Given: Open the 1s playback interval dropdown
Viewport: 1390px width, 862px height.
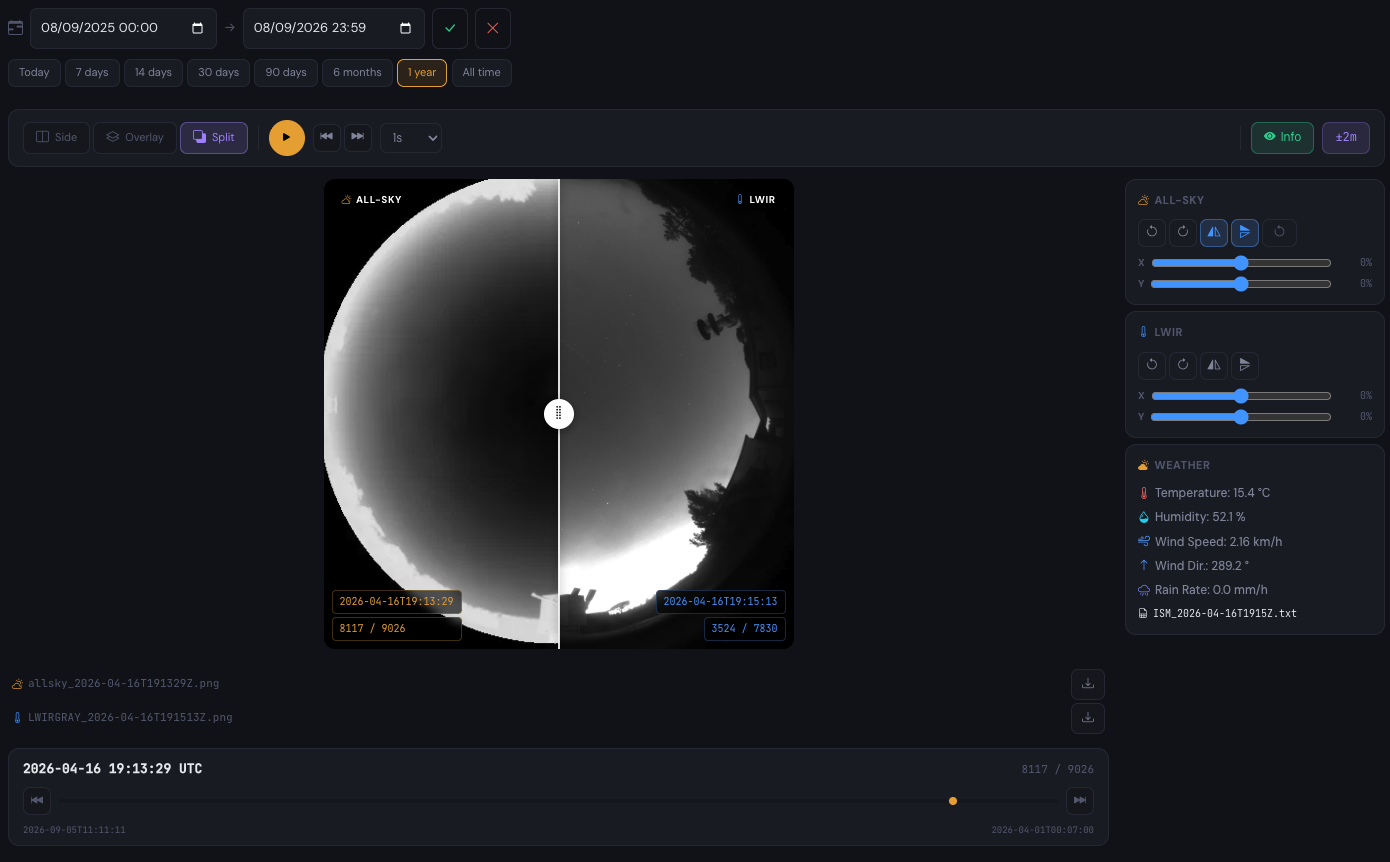Looking at the screenshot, I should pyautogui.click(x=411, y=138).
